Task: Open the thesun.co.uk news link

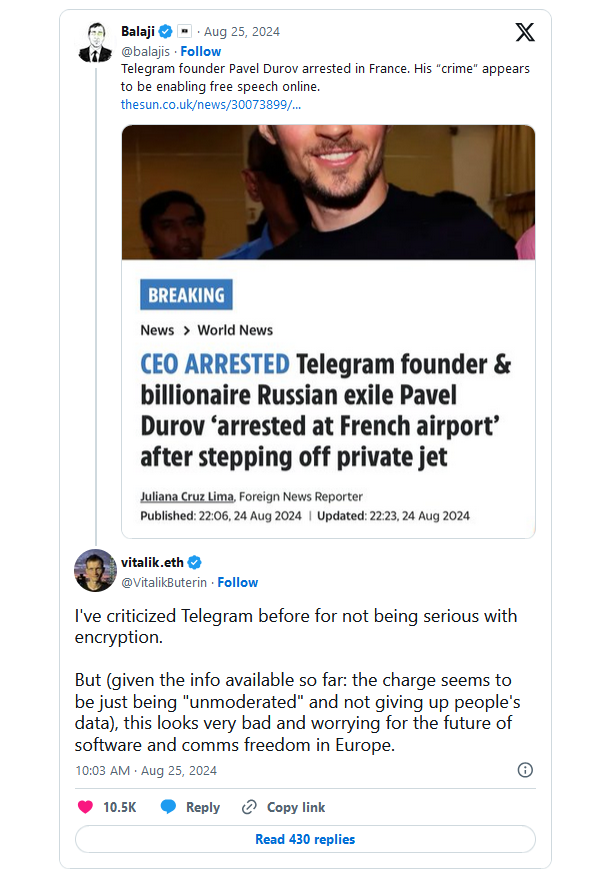Action: coord(211,104)
